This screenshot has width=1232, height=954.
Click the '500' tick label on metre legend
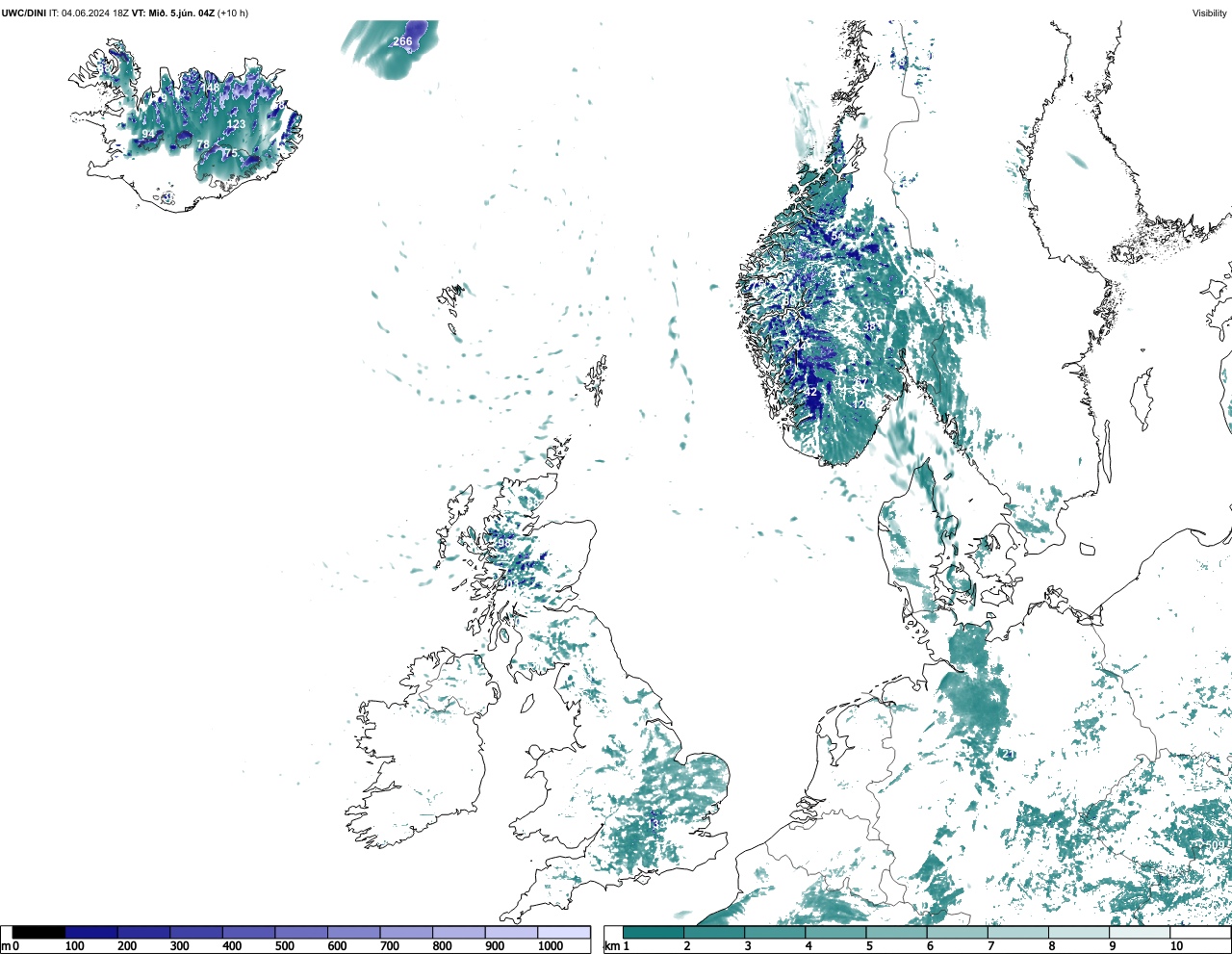(x=285, y=946)
